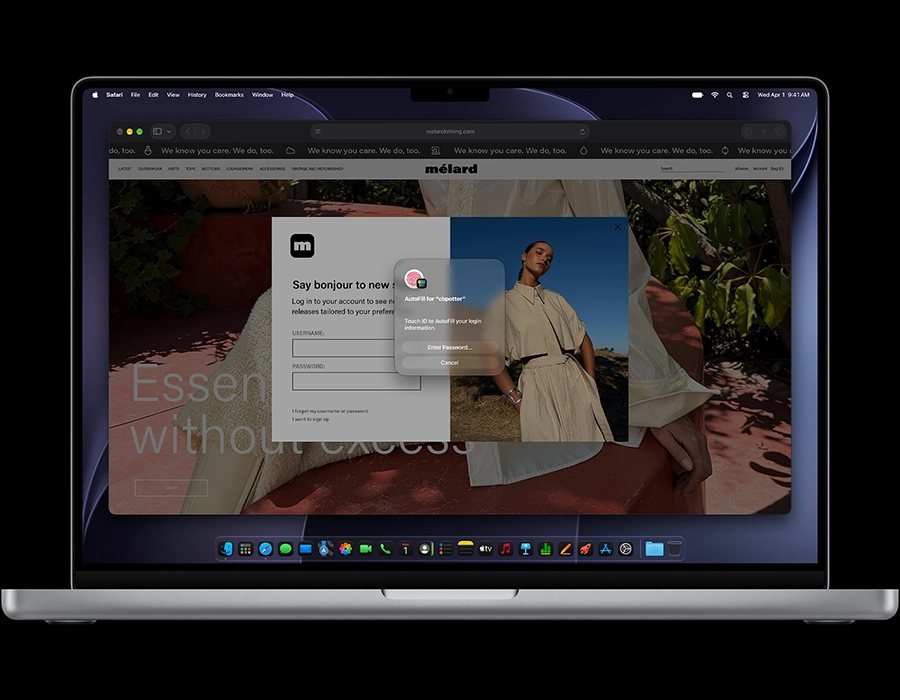Open Spotlight search magnifier icon

pos(730,95)
